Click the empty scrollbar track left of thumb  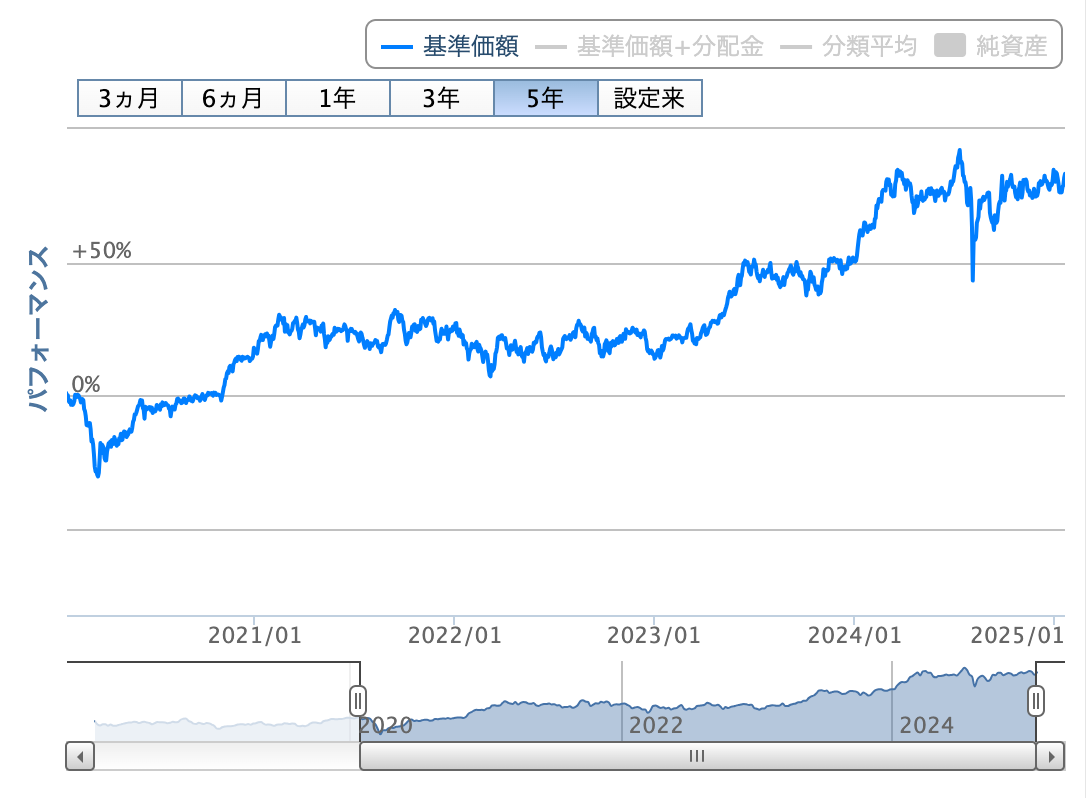(226, 756)
